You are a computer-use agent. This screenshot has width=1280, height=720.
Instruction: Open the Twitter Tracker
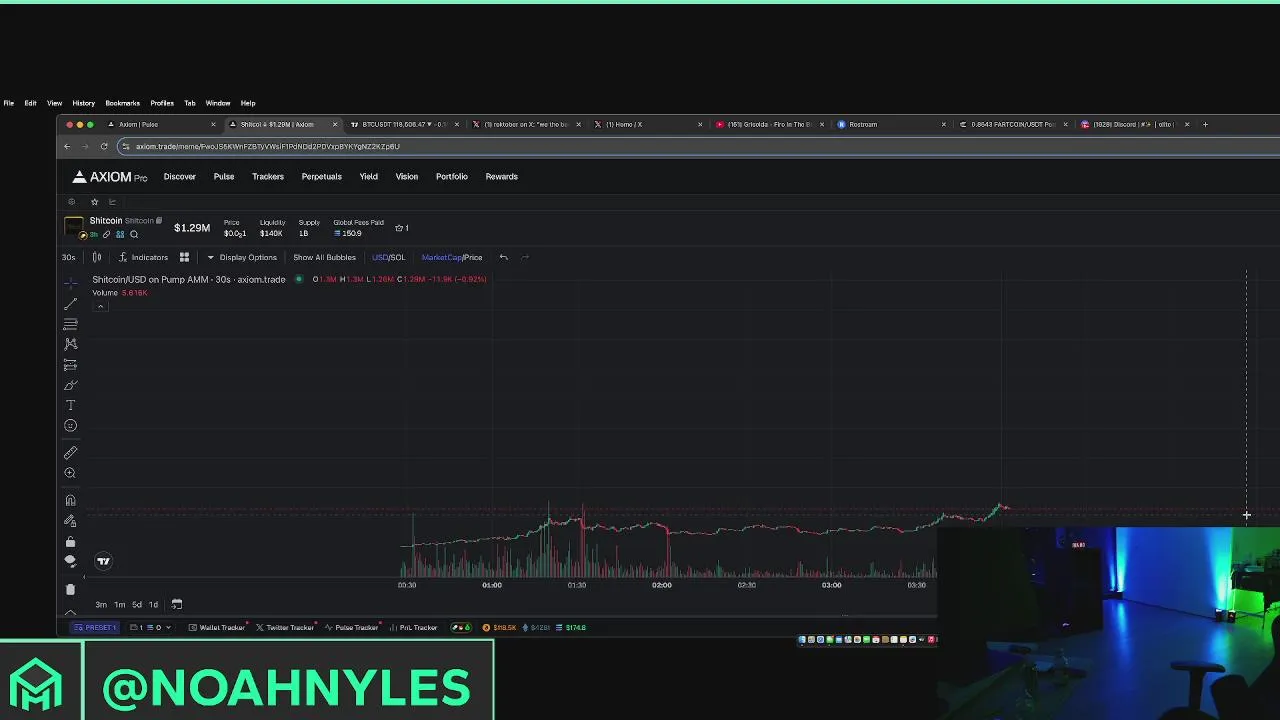285,627
